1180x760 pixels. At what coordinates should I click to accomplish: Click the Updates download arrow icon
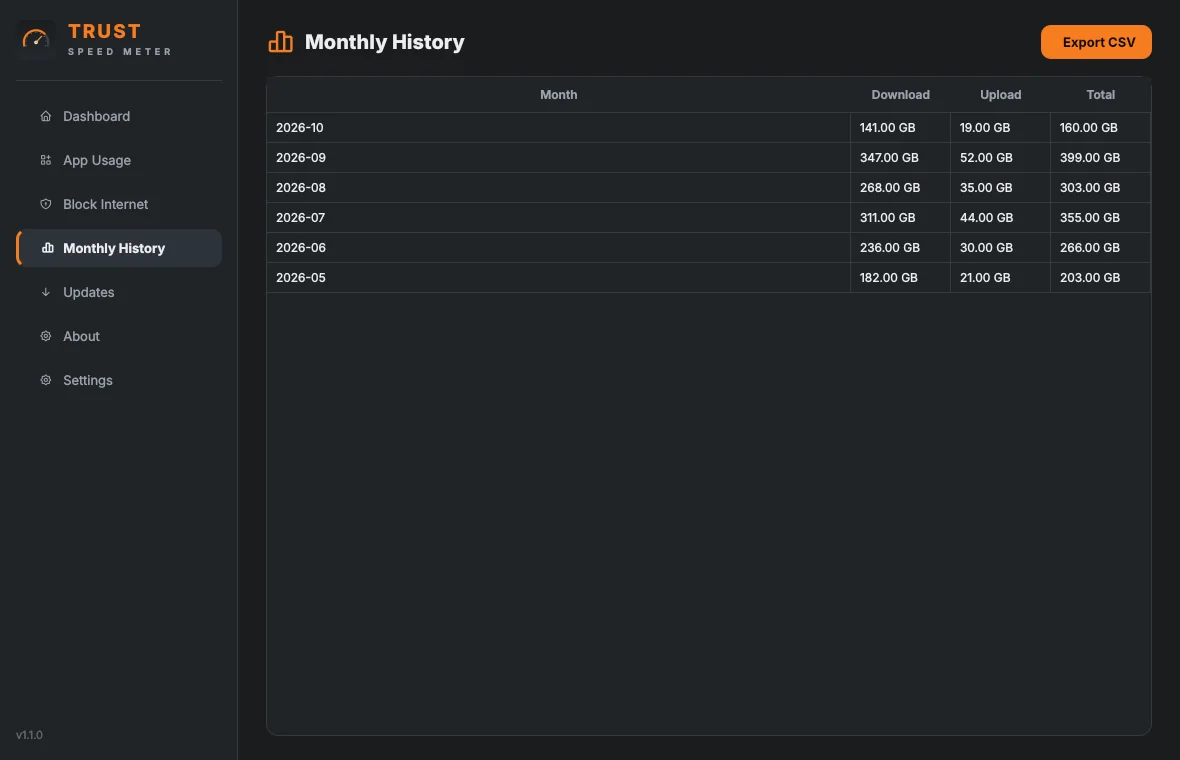(46, 292)
